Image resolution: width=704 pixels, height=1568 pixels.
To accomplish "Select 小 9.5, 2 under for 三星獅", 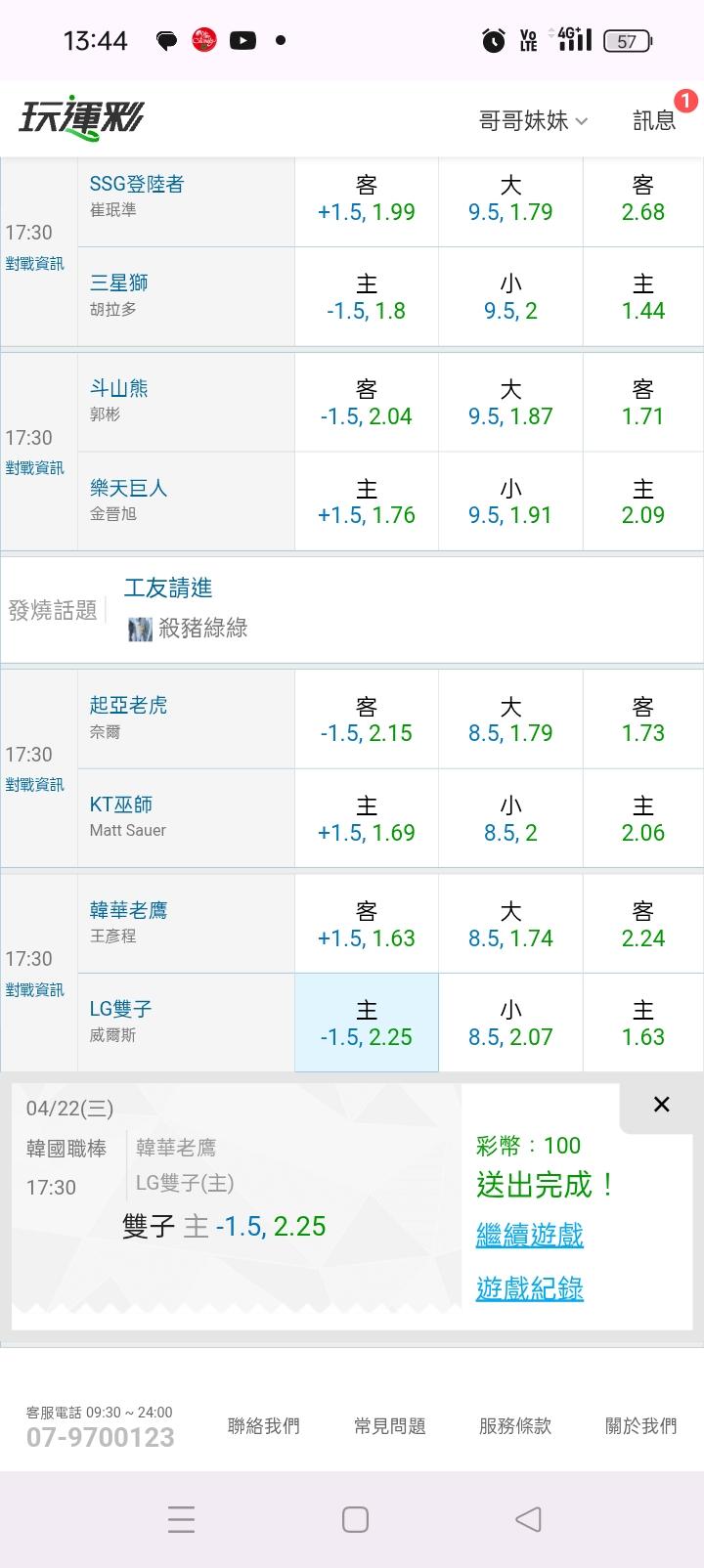I will [510, 297].
